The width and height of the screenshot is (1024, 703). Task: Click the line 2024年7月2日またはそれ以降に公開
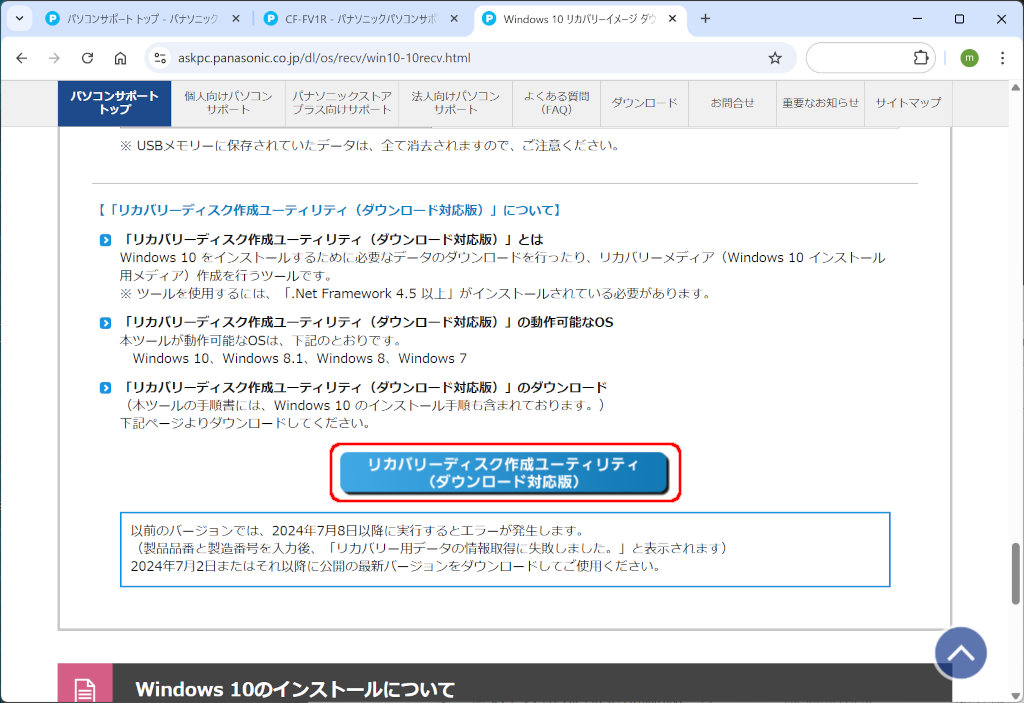coord(396,566)
